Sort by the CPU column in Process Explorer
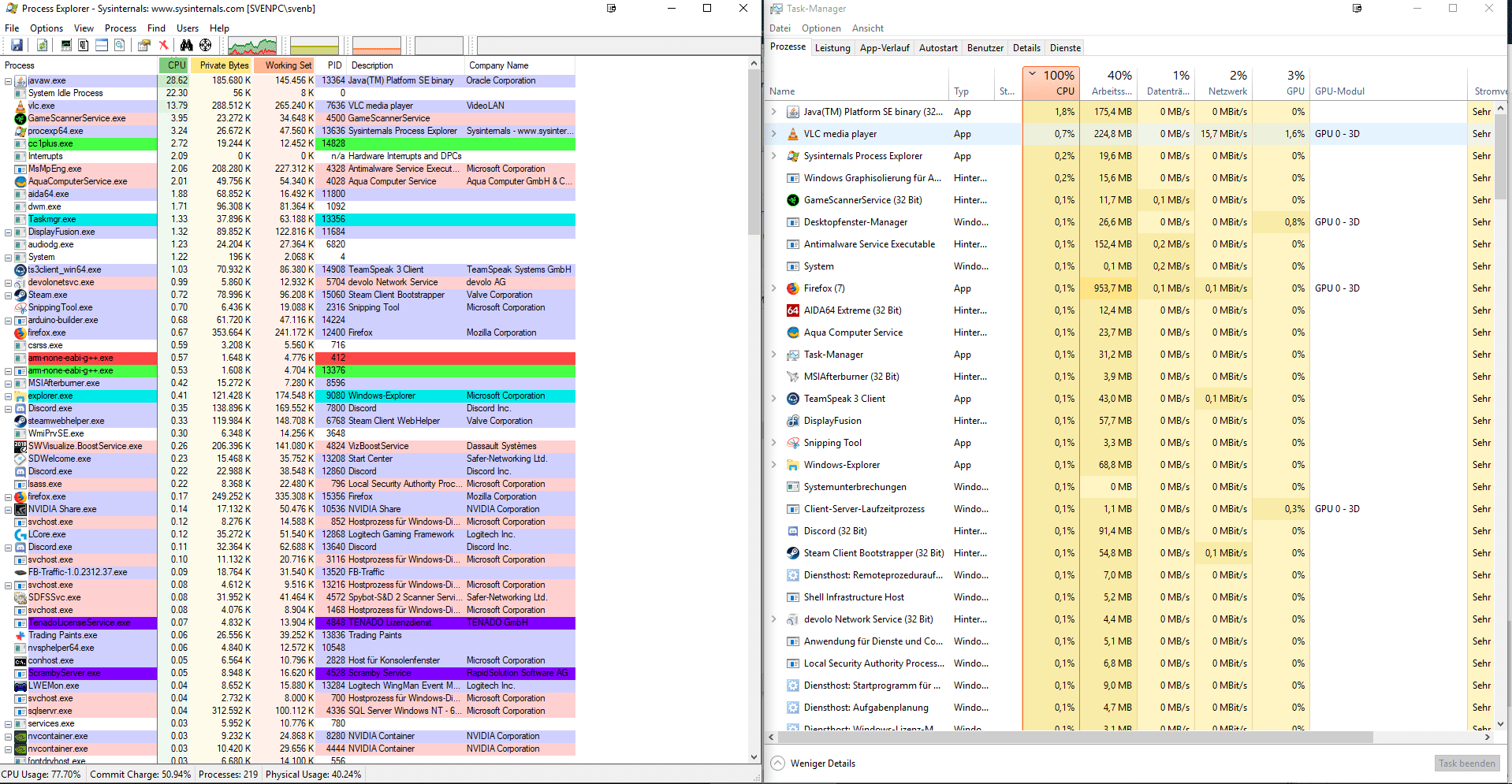This screenshot has height=784, width=1512. (174, 65)
